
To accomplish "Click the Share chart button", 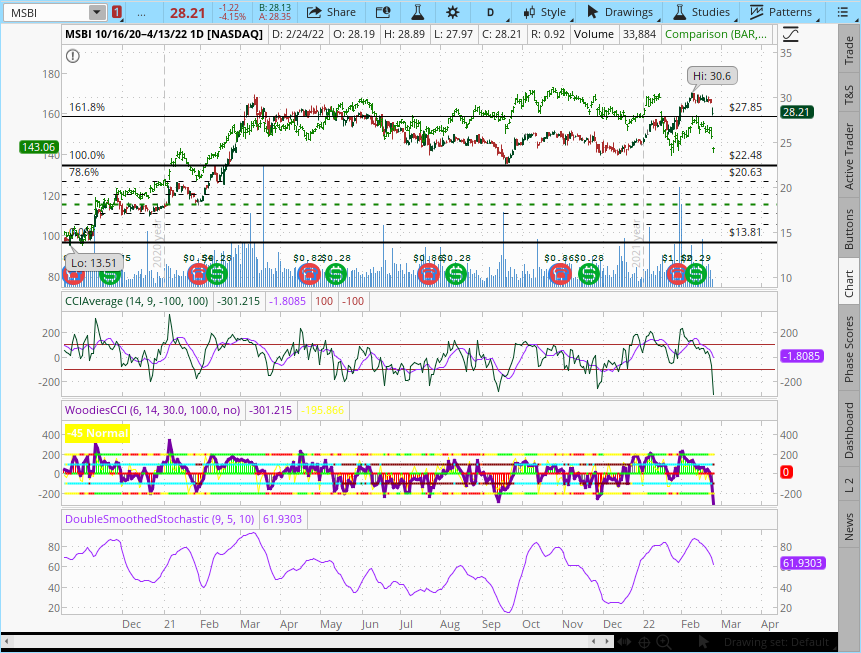I will coord(331,12).
